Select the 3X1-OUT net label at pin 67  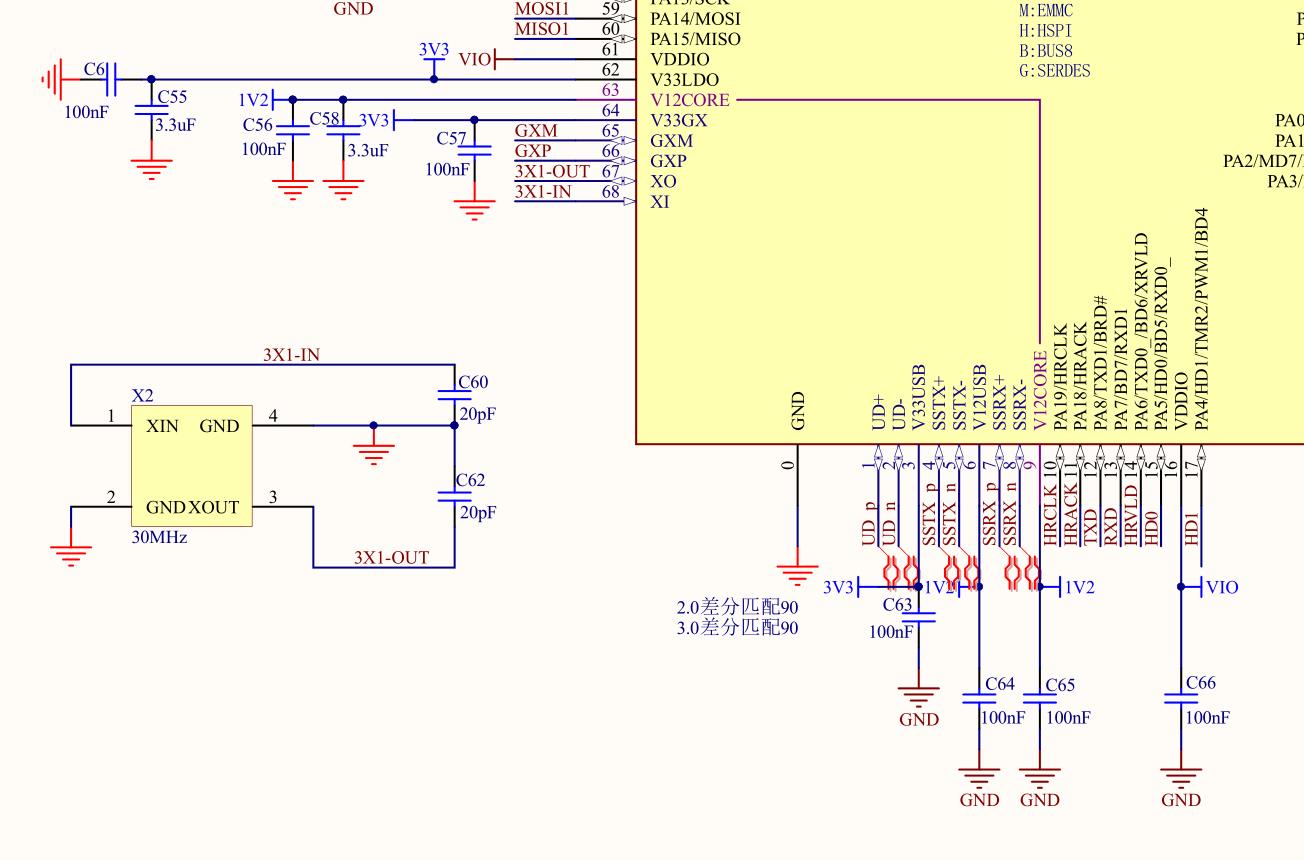[x=552, y=171]
